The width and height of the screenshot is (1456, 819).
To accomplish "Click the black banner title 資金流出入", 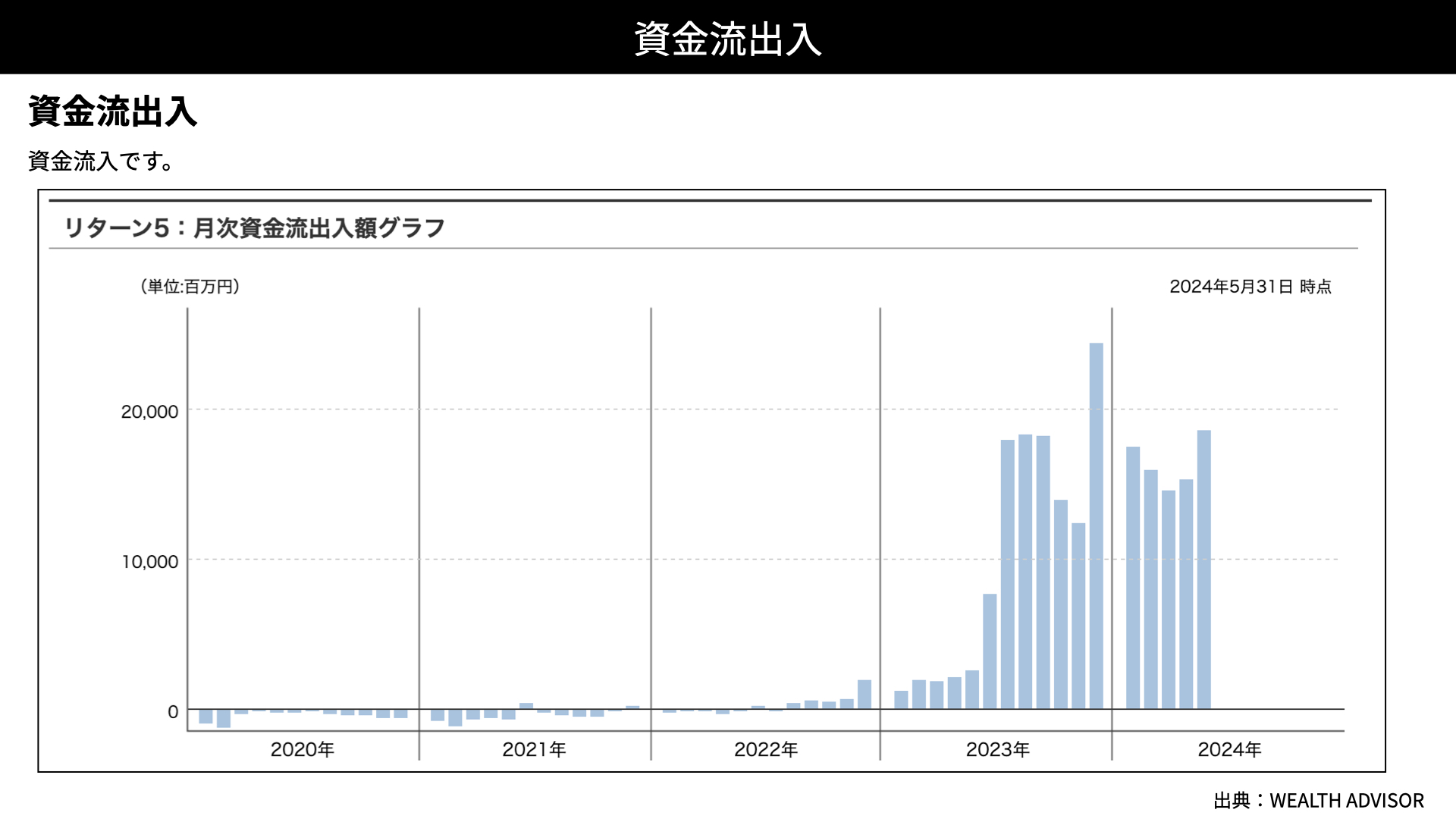I will pyautogui.click(x=727, y=39).
